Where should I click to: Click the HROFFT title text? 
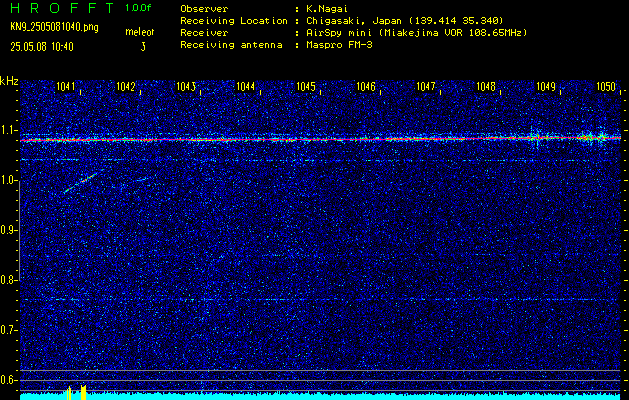point(61,8)
